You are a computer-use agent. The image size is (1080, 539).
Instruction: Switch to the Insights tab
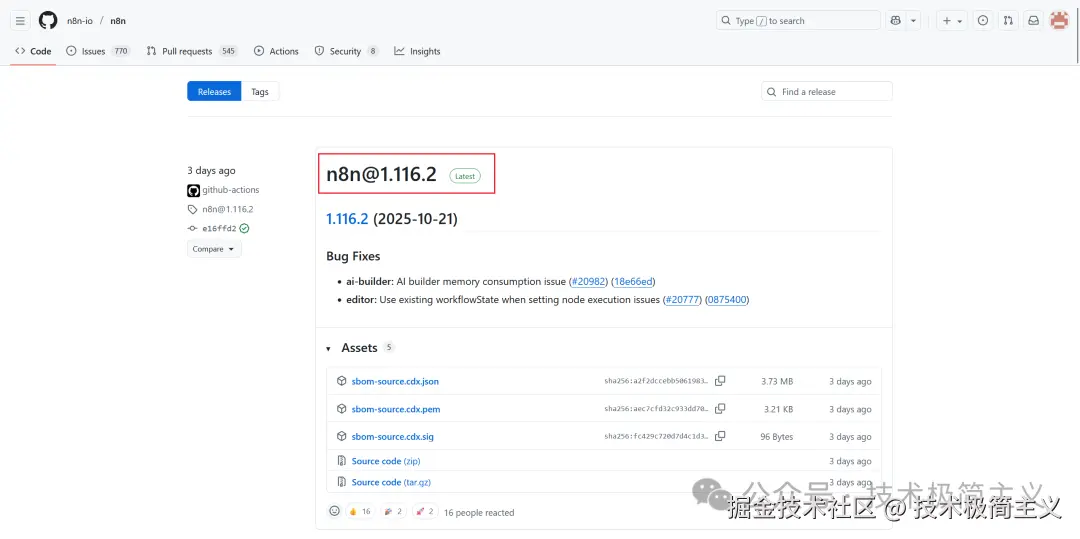point(417,51)
